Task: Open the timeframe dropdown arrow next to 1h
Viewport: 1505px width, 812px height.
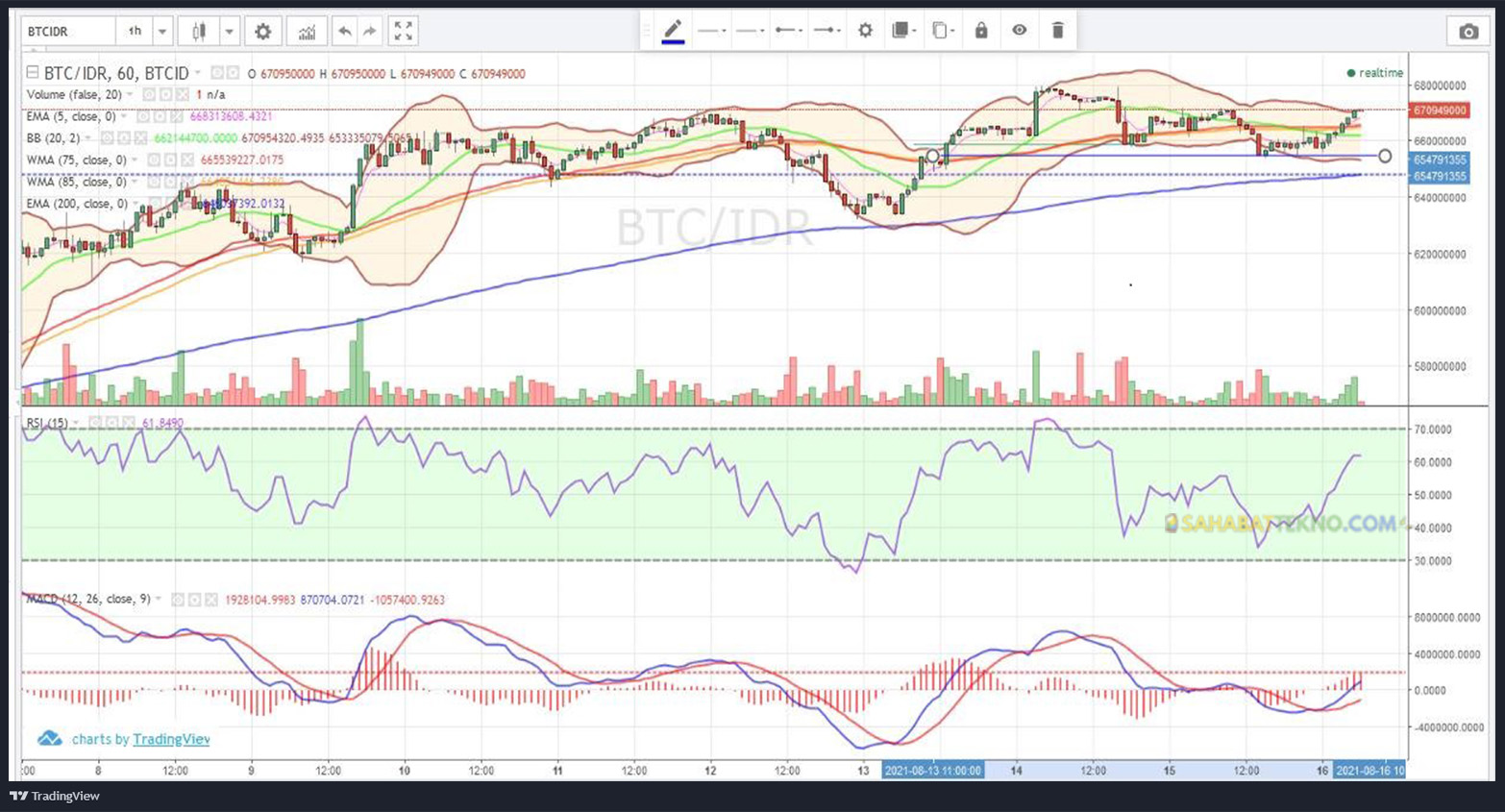Action: click(x=162, y=32)
